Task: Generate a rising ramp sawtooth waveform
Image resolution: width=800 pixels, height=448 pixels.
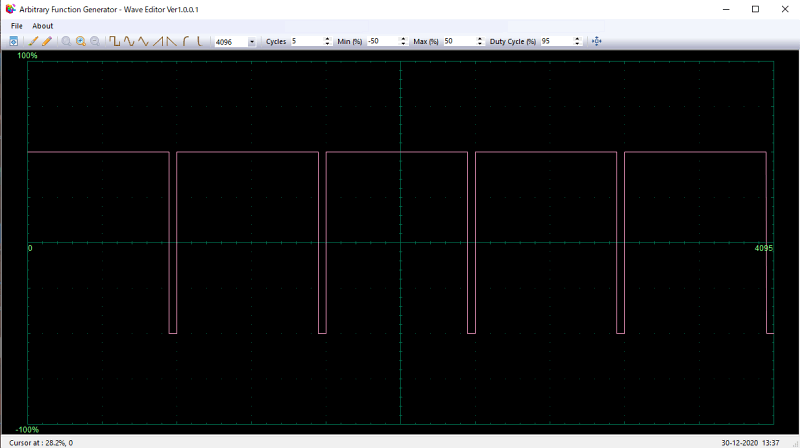Action: [158, 41]
